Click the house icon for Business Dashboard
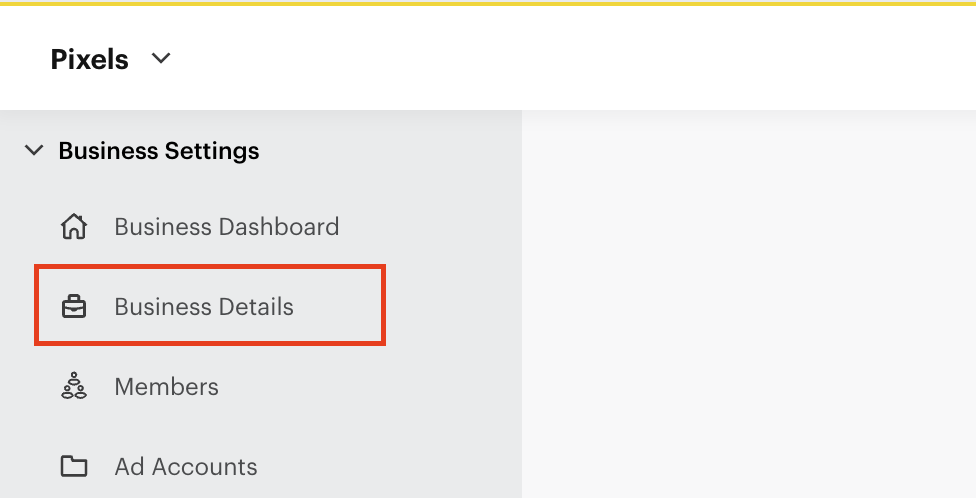This screenshot has height=498, width=976. 74,227
